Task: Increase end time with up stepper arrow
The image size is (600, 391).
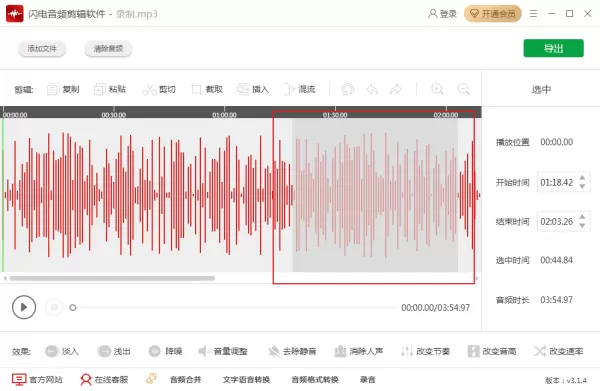Action: tap(582, 217)
